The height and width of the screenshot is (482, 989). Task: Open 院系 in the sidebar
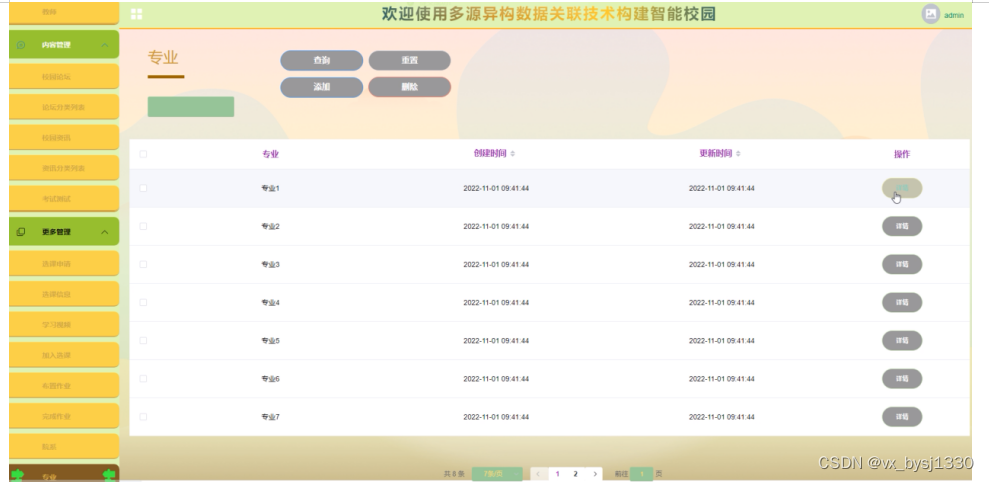pyautogui.click(x=64, y=447)
